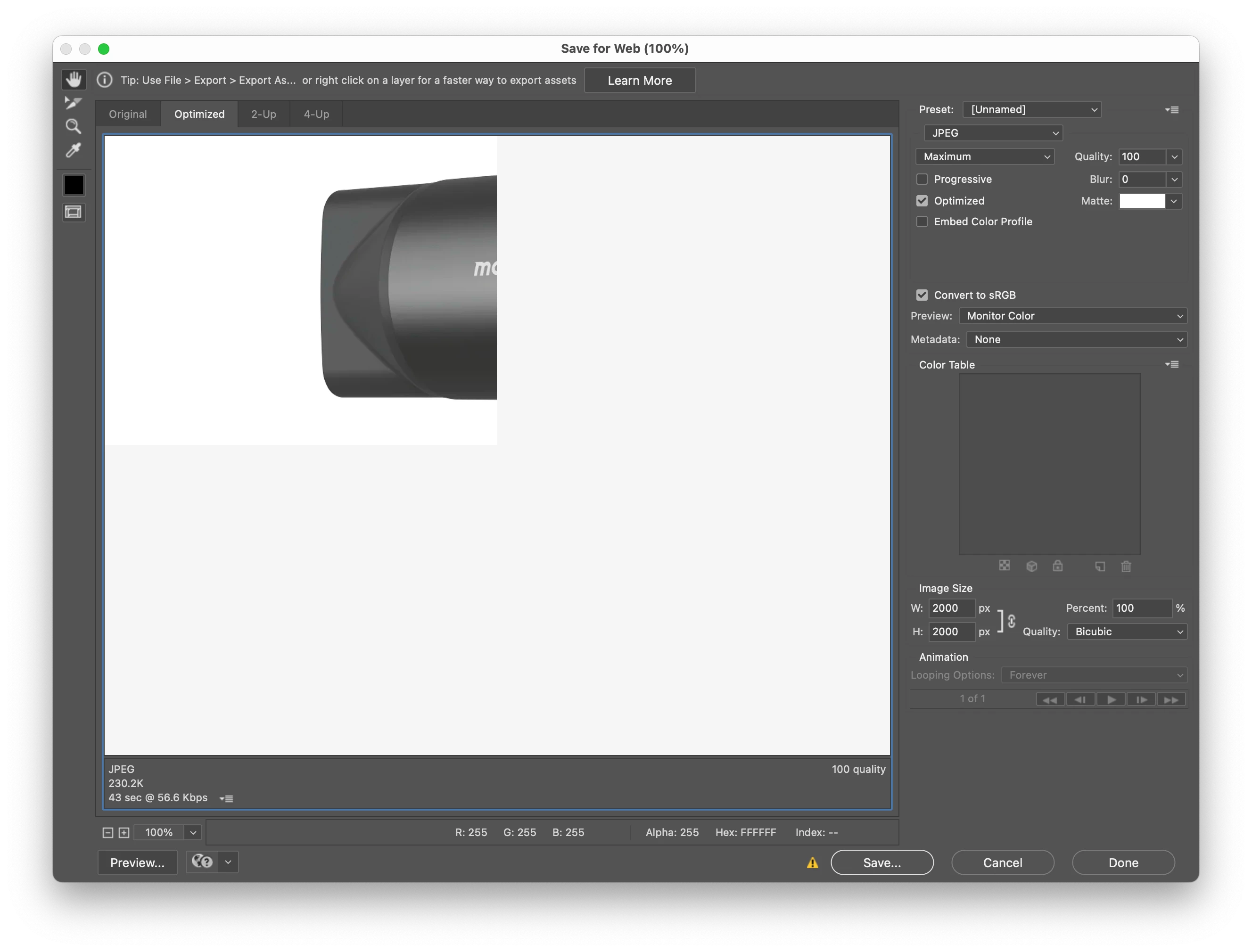Open the Optimize menu icon beside Preset
The height and width of the screenshot is (952, 1252).
coord(1172,110)
